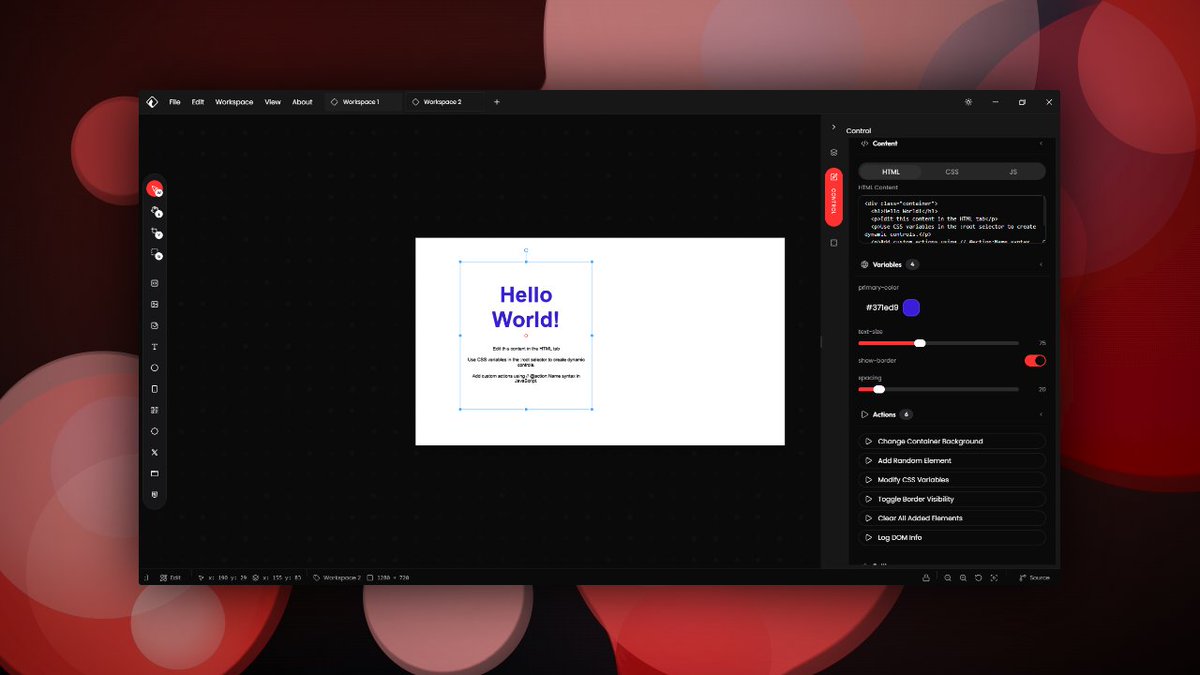Select the crop tool in left toolbar
This screenshot has width=1200, height=675.
click(154, 231)
